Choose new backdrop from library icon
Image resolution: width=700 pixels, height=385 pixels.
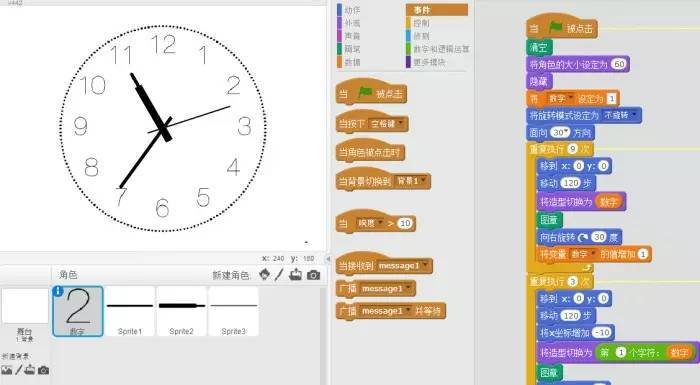tap(6, 370)
